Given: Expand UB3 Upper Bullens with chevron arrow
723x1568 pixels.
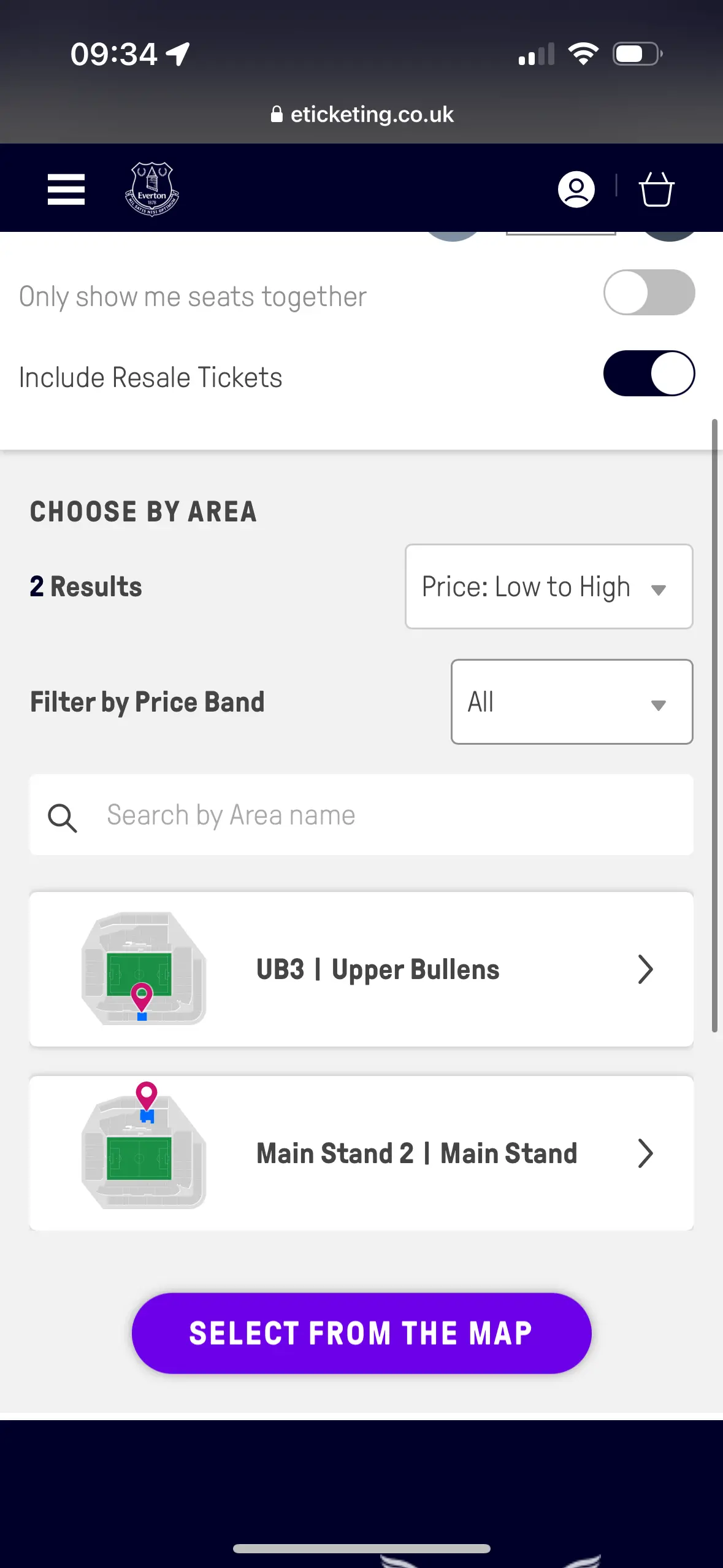Looking at the screenshot, I should [645, 969].
